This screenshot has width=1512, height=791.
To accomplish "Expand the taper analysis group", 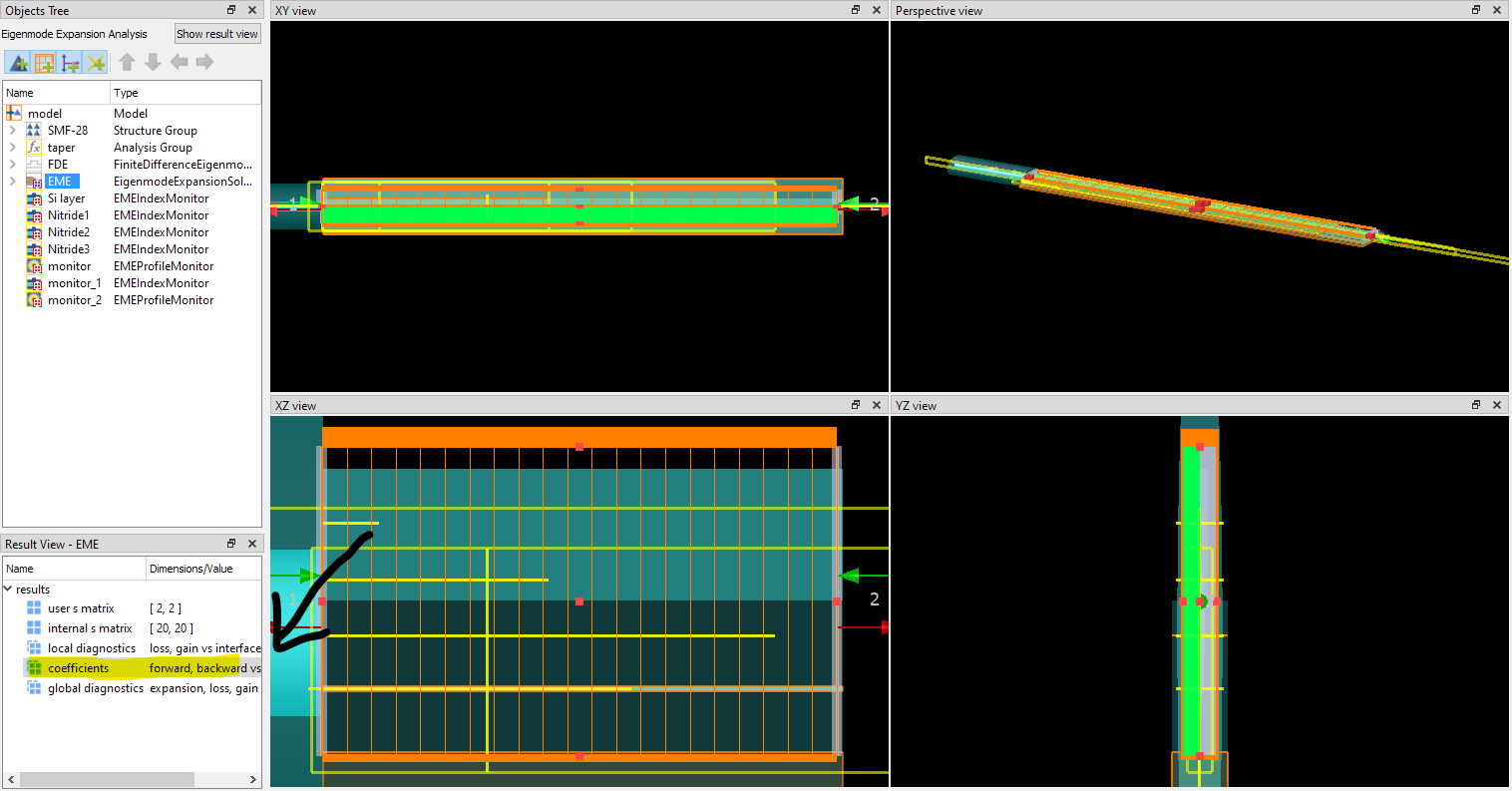I will (x=12, y=148).
